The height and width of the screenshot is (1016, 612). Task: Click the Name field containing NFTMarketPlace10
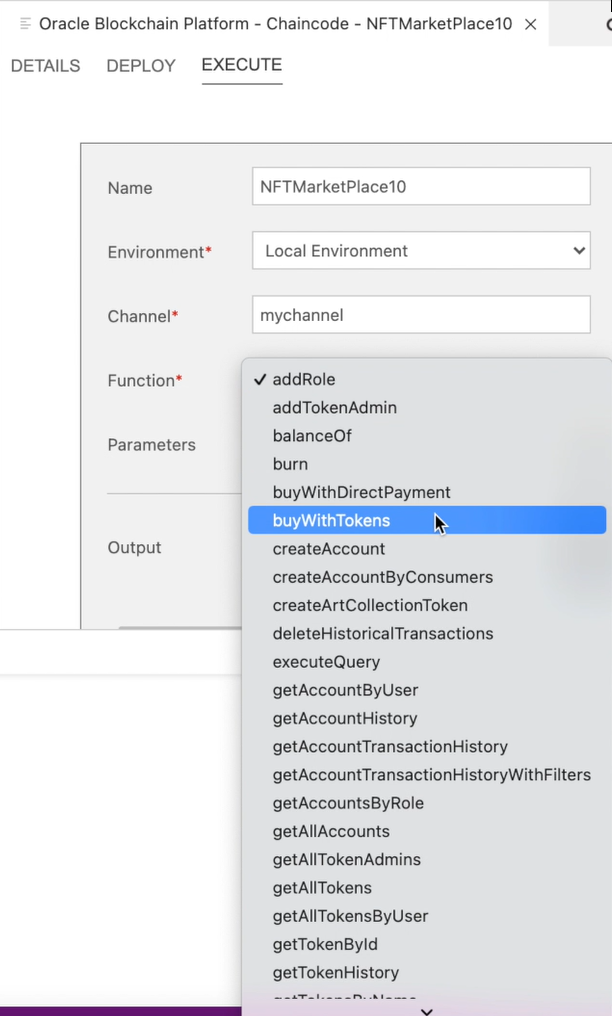pyautogui.click(x=420, y=186)
